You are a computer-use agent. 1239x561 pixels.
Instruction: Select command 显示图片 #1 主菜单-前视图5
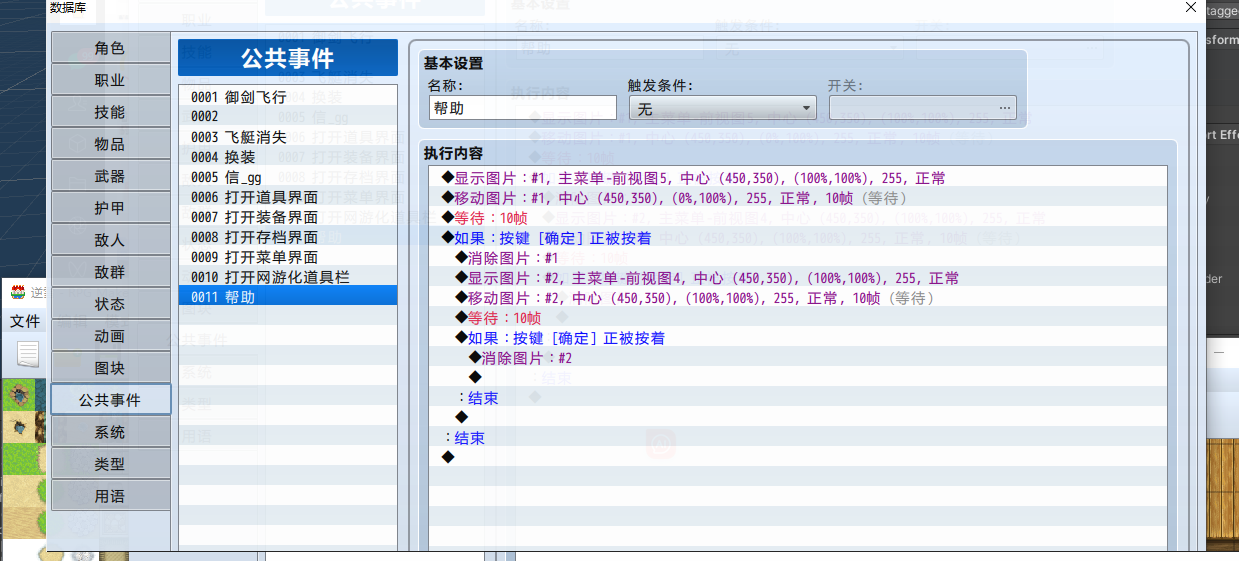[x=797, y=178]
